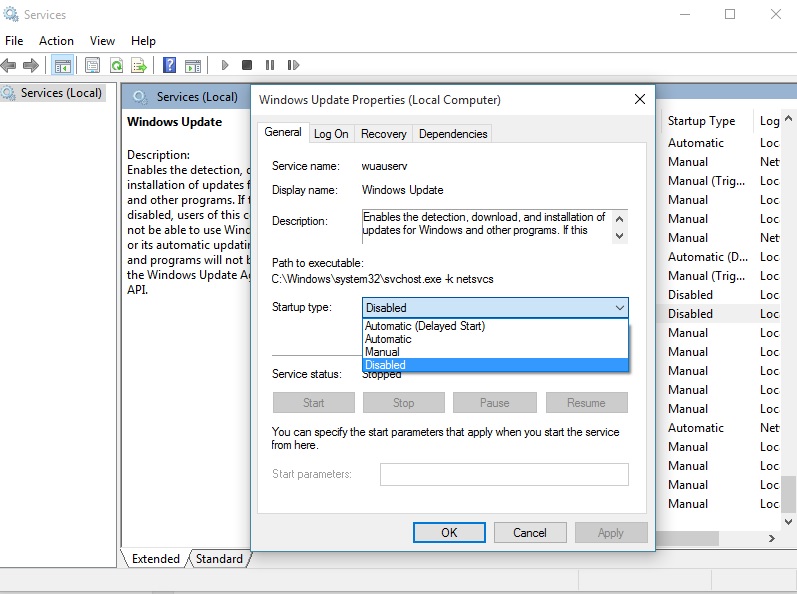Viewport: 797px width, 594px height.
Task: Choose Manual in the startup type list
Action: coord(382,352)
